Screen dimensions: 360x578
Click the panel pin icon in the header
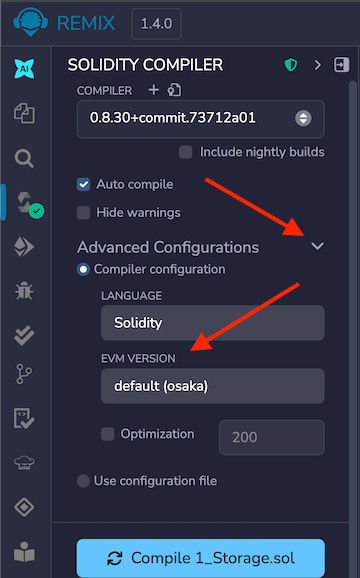341,65
